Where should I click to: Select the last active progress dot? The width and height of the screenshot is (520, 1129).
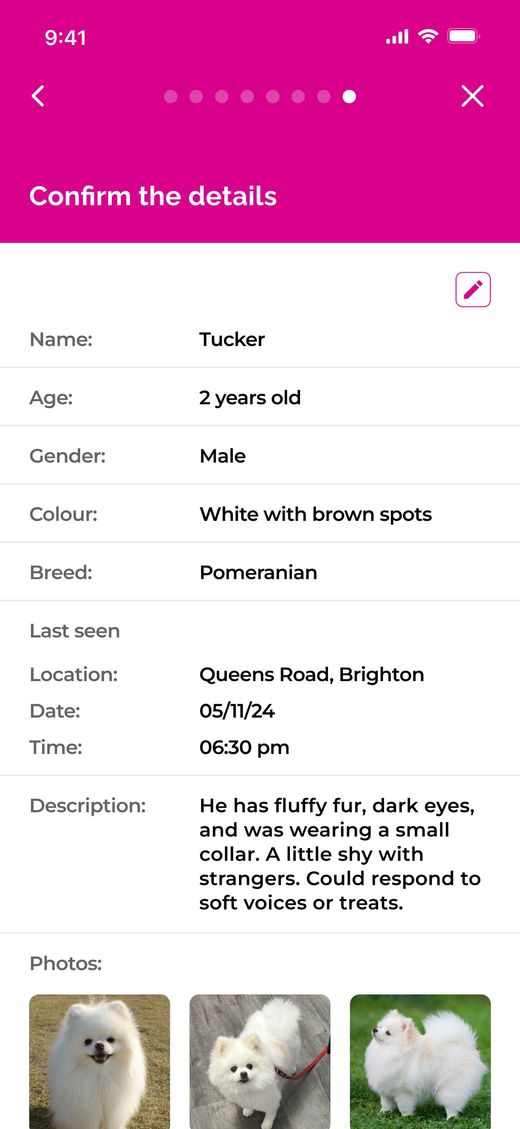point(349,96)
